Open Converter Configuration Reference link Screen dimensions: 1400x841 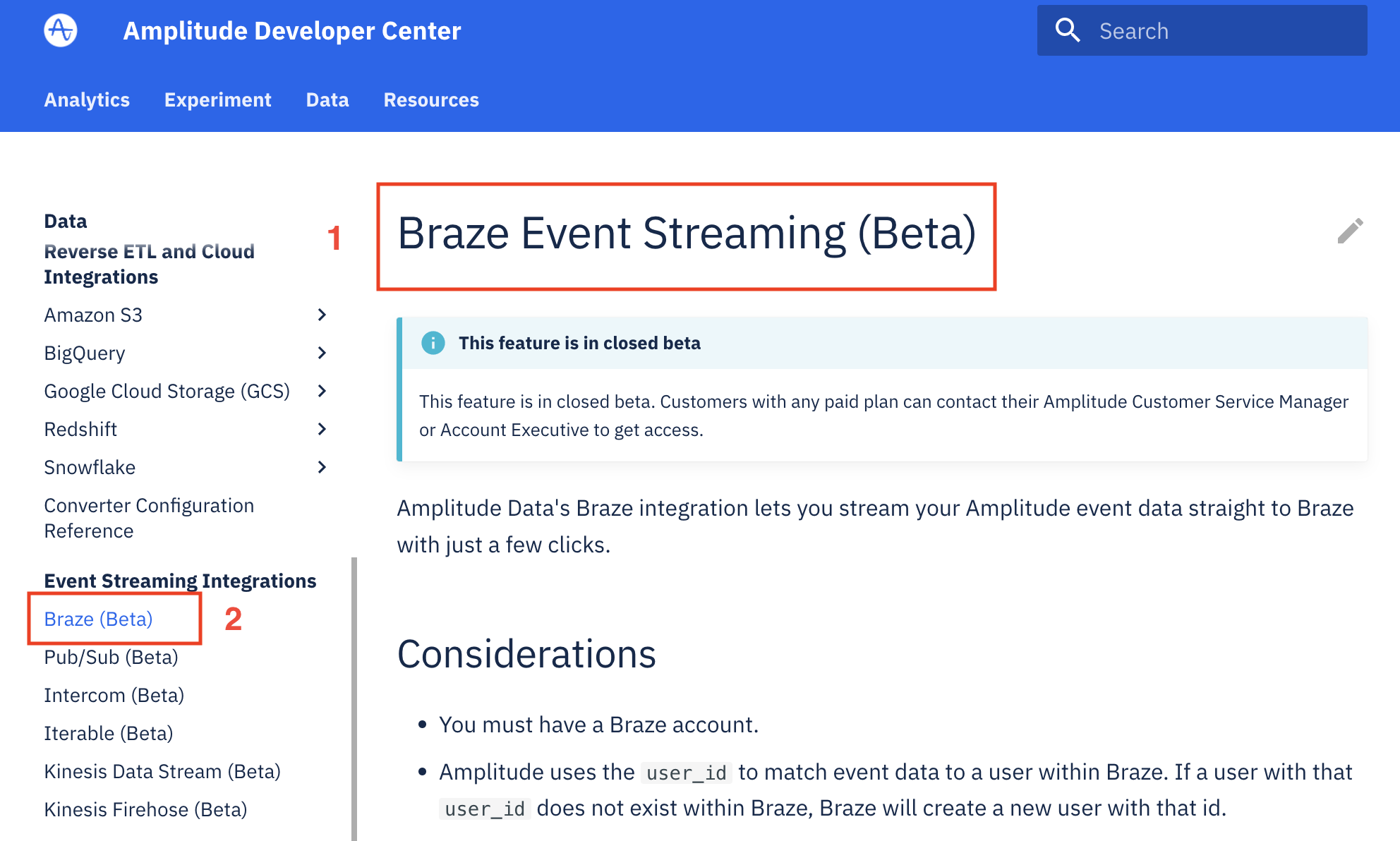point(149,518)
